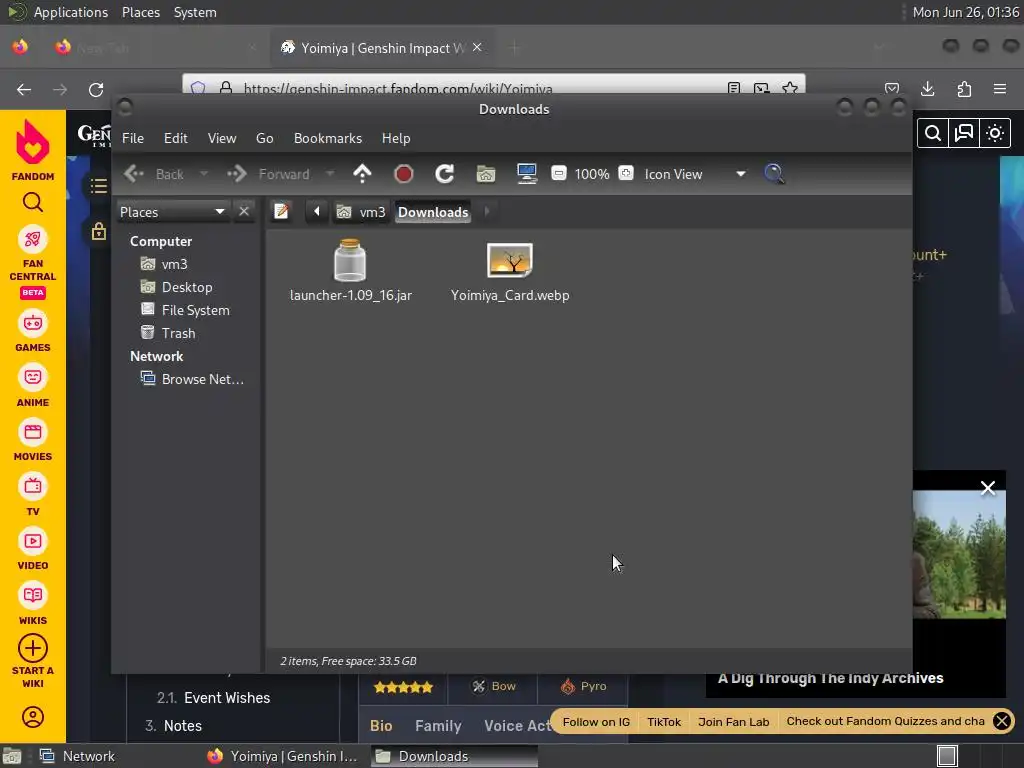Open the File menu in Downloads window
The image size is (1024, 768).
point(133,138)
